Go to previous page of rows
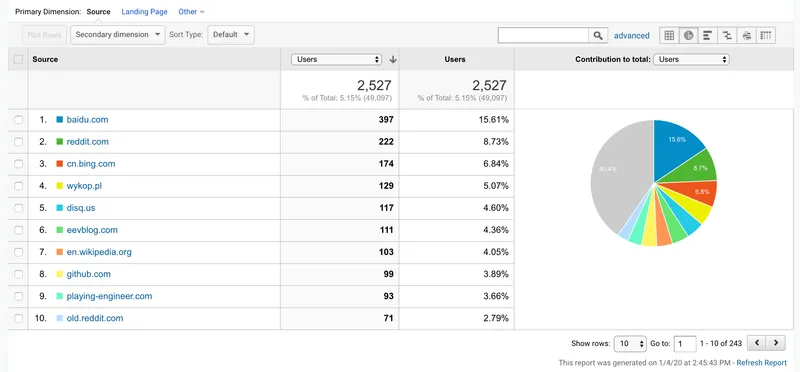The width and height of the screenshot is (800, 372). point(757,343)
